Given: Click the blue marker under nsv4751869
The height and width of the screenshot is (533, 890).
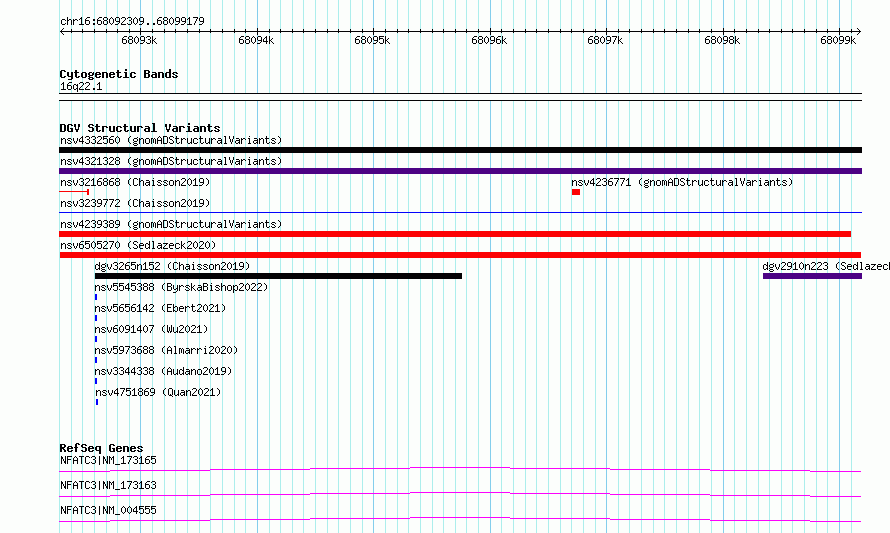Looking at the screenshot, I should click(97, 402).
